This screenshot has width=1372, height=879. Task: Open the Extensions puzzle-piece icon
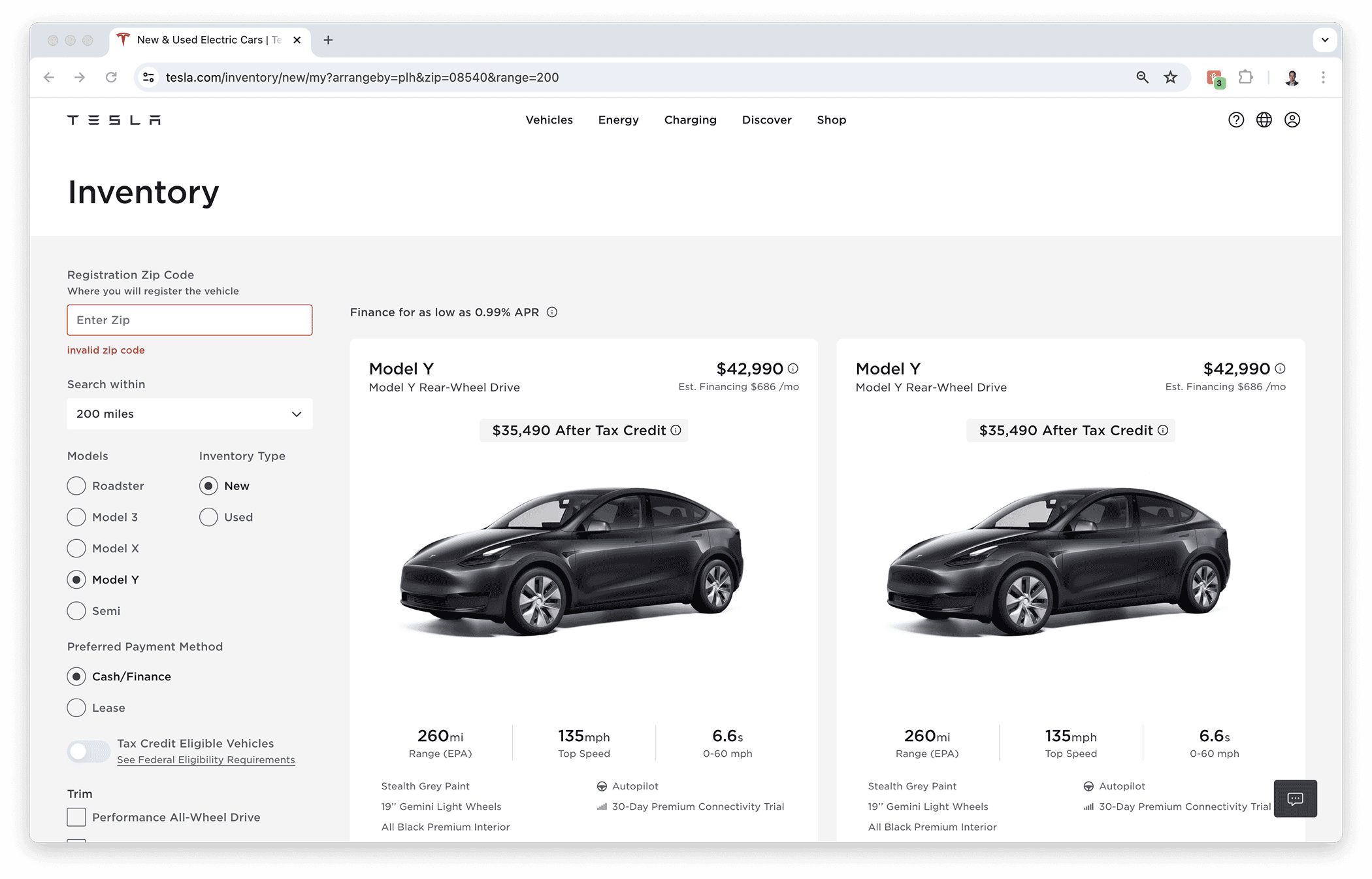(1246, 77)
